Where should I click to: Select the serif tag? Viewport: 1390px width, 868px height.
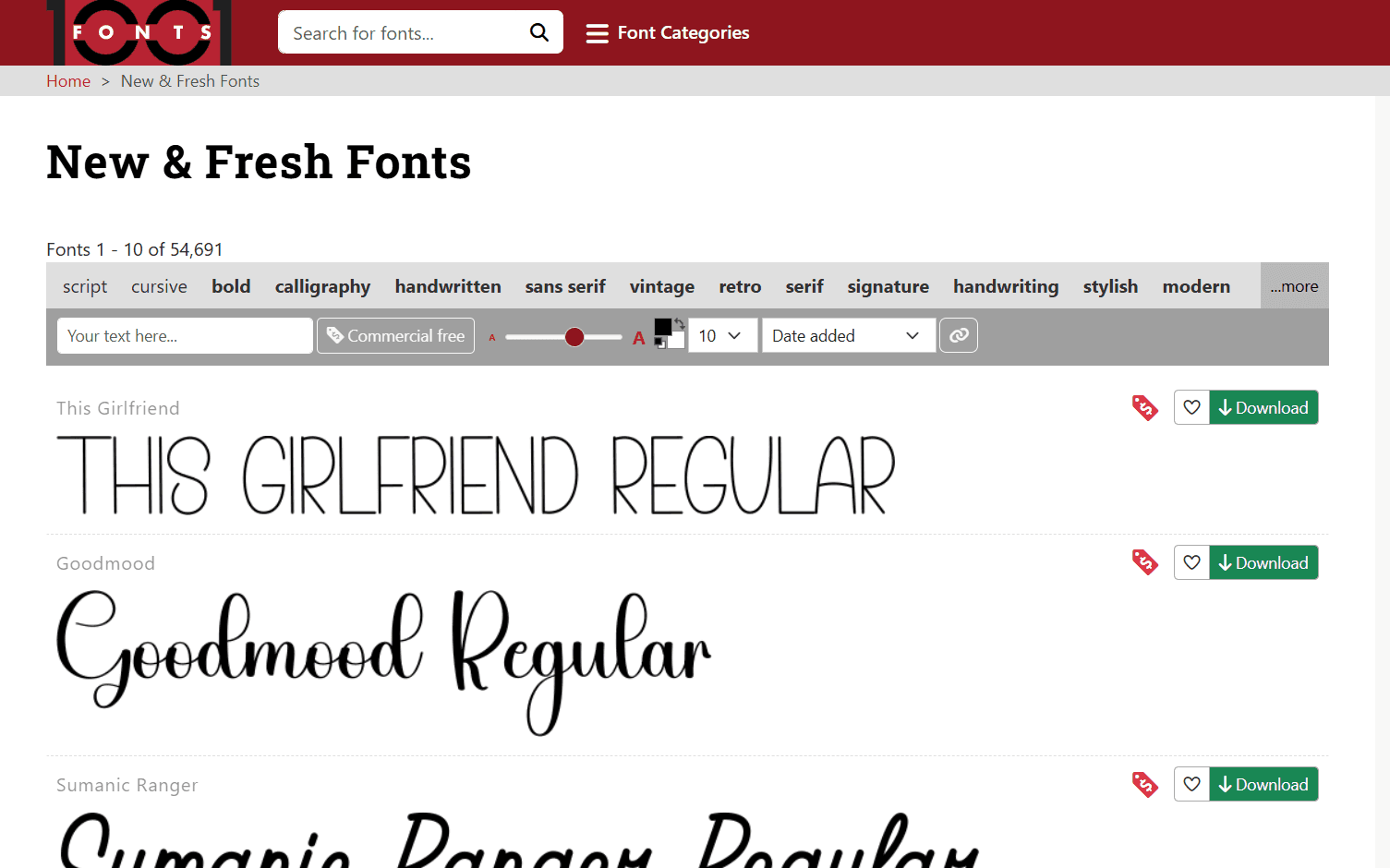[804, 286]
